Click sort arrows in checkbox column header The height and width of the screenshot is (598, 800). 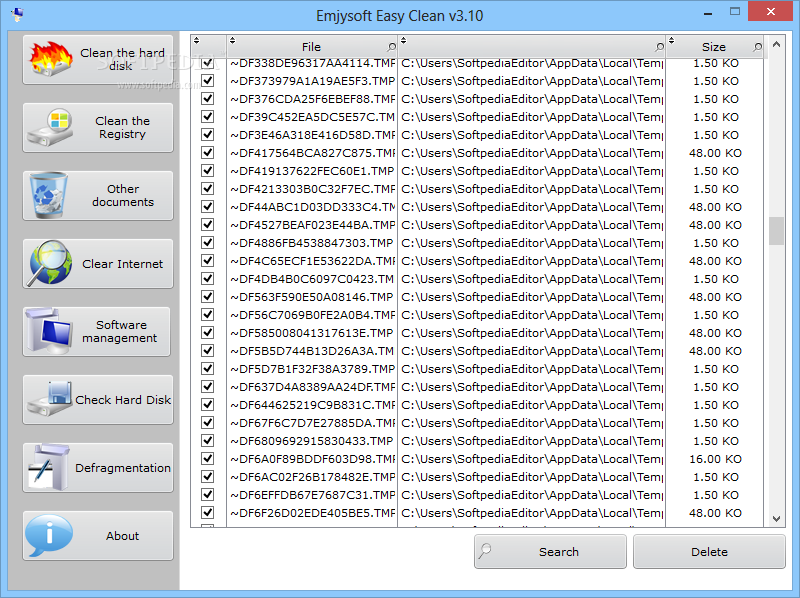click(197, 40)
